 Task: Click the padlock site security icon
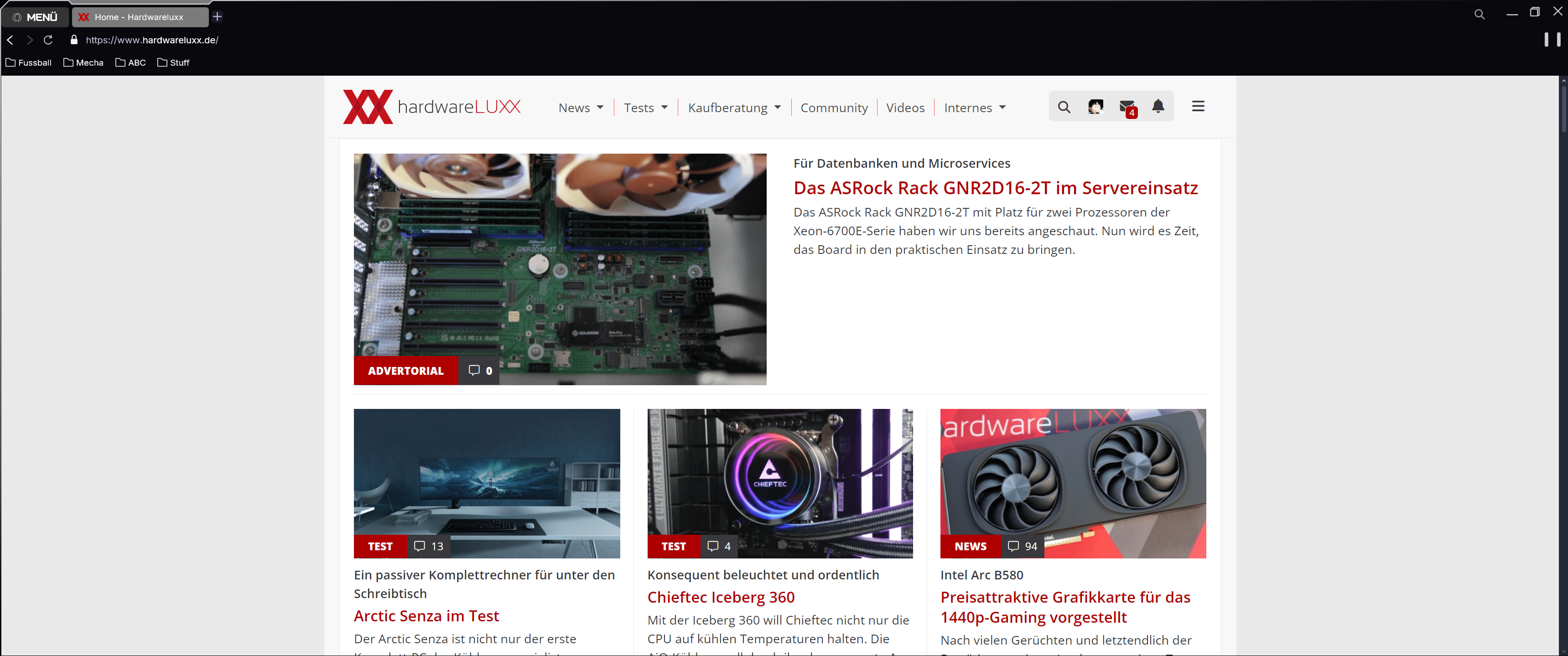click(74, 40)
